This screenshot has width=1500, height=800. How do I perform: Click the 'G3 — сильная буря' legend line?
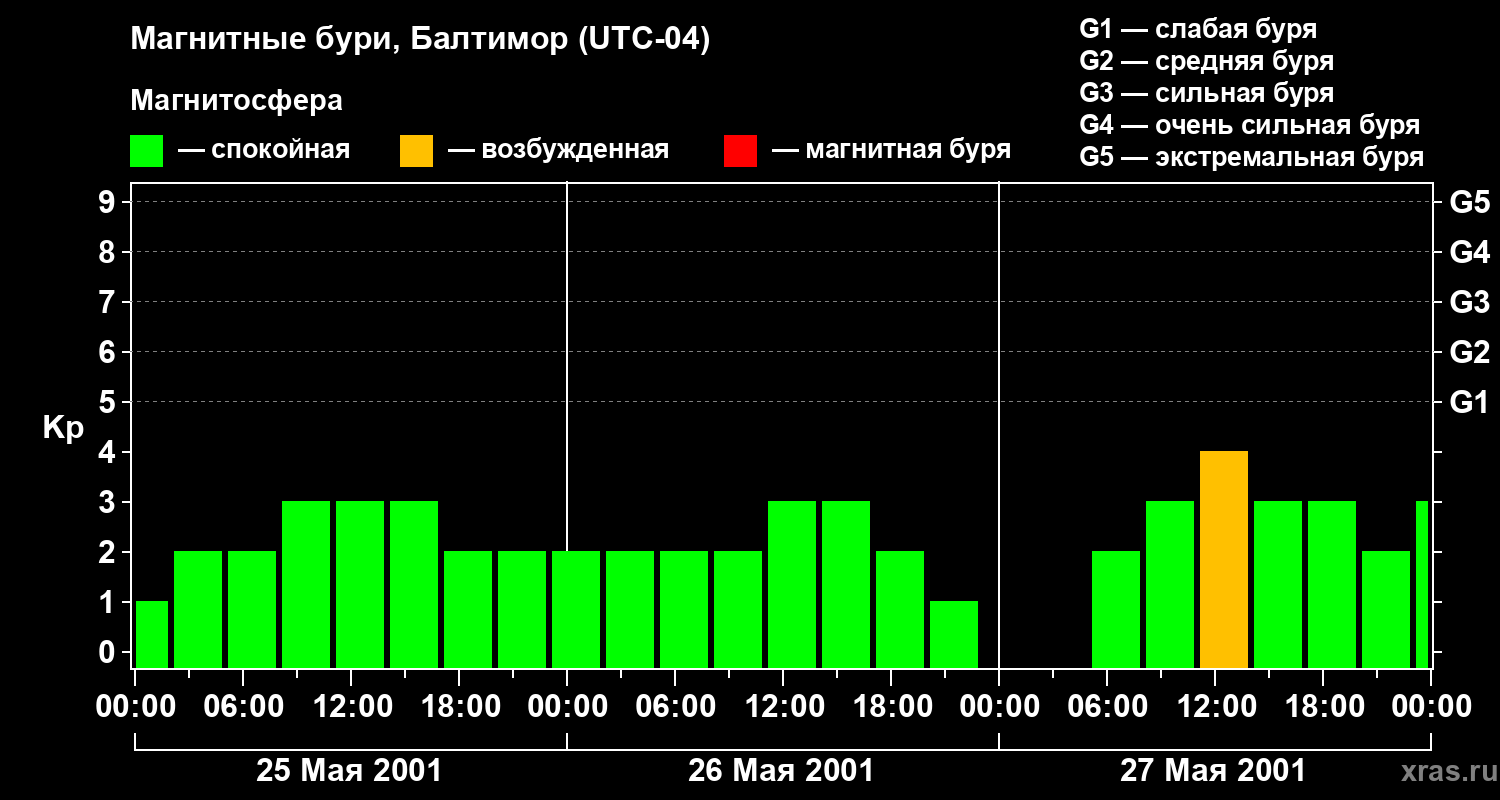click(x=1206, y=93)
